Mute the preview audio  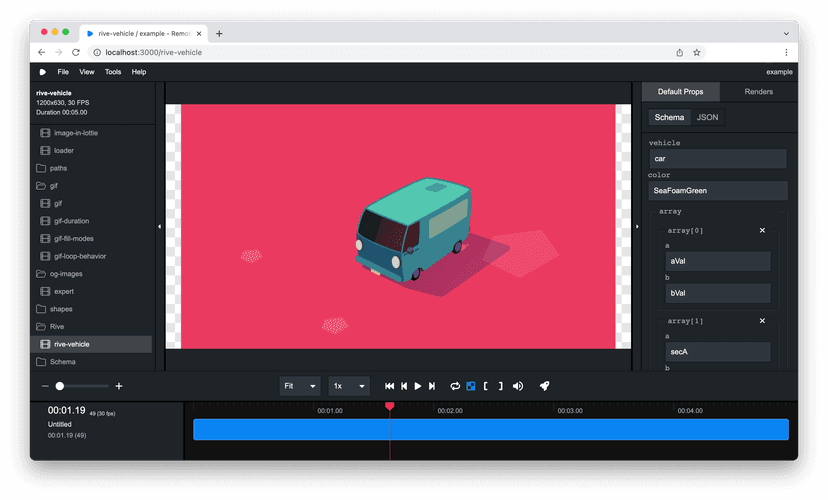(518, 386)
